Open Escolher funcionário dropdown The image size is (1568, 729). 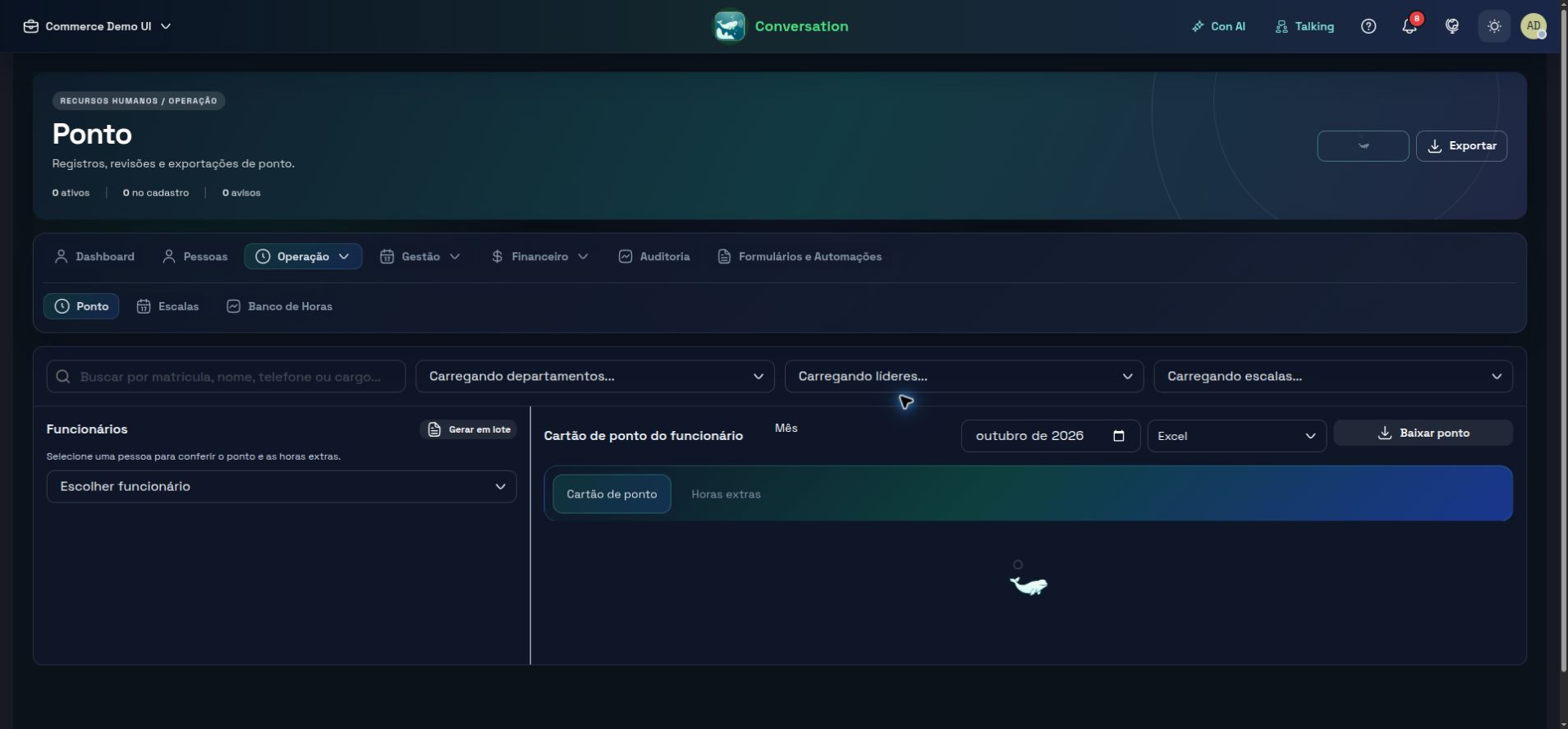282,487
